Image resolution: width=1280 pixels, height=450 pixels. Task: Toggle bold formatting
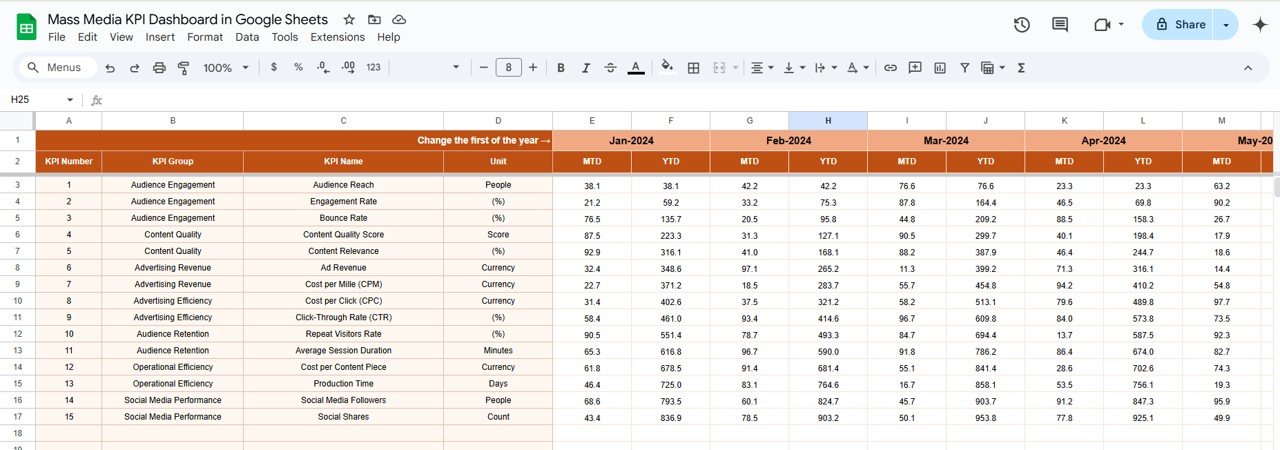click(x=561, y=68)
